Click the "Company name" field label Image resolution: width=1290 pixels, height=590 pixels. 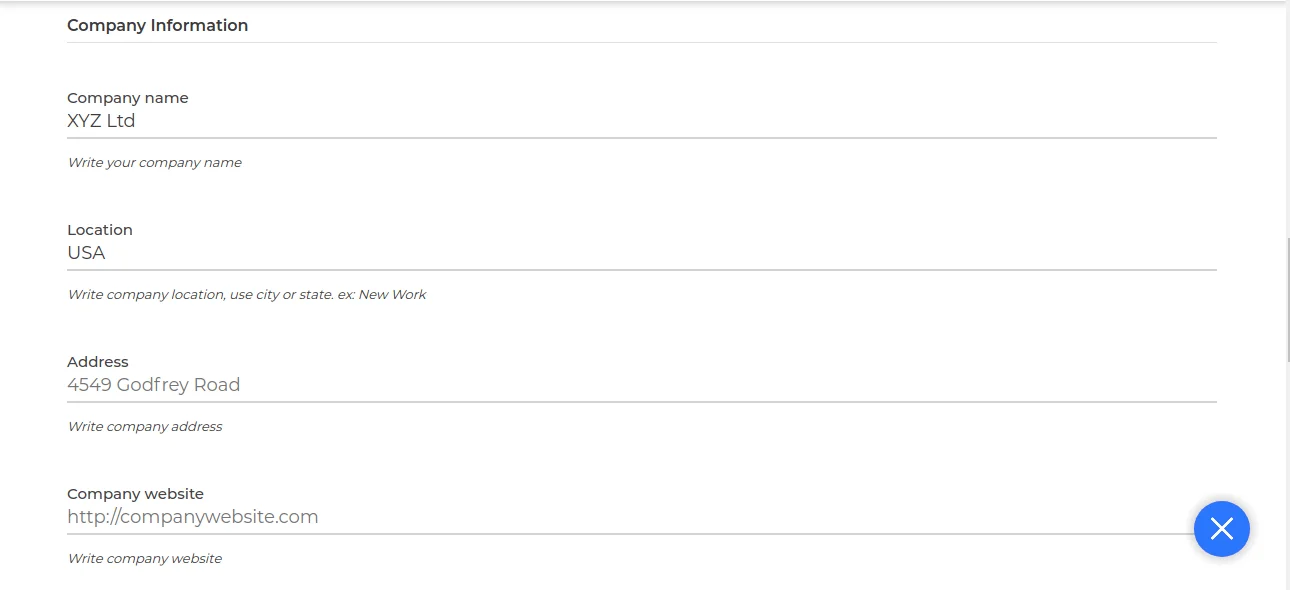coord(127,98)
